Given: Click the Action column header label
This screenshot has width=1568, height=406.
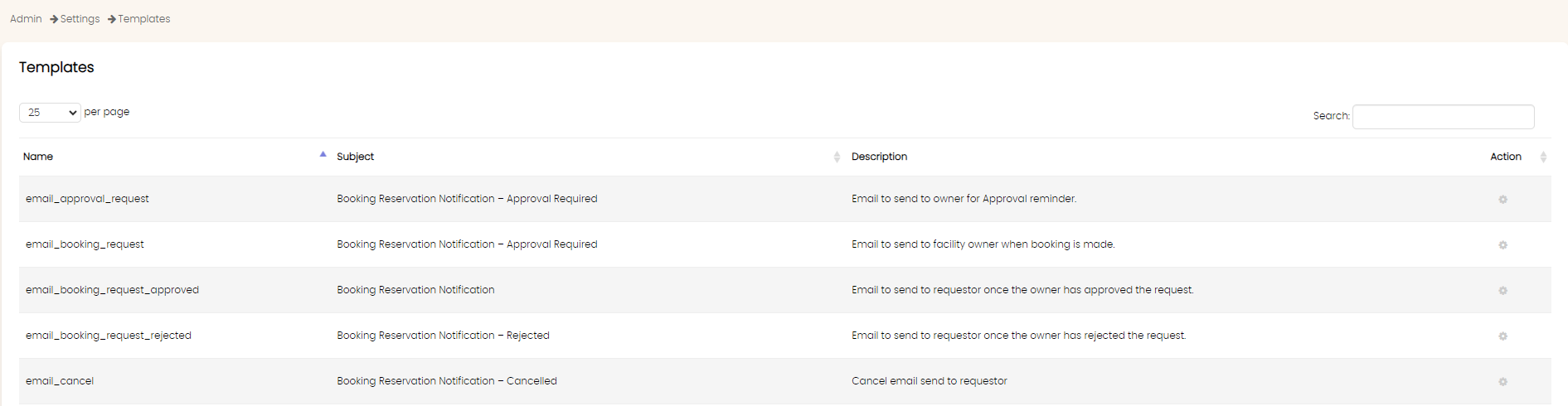Looking at the screenshot, I should pyautogui.click(x=1506, y=157).
